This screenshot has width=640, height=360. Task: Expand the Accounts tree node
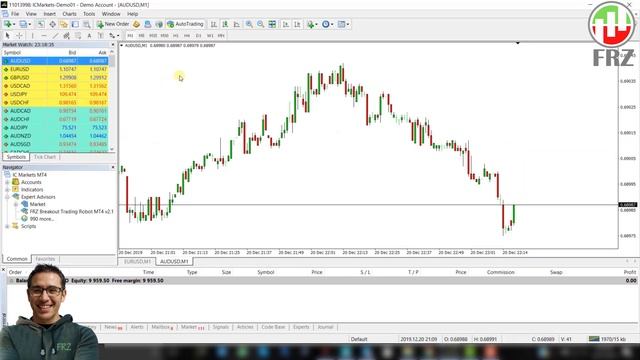7,182
